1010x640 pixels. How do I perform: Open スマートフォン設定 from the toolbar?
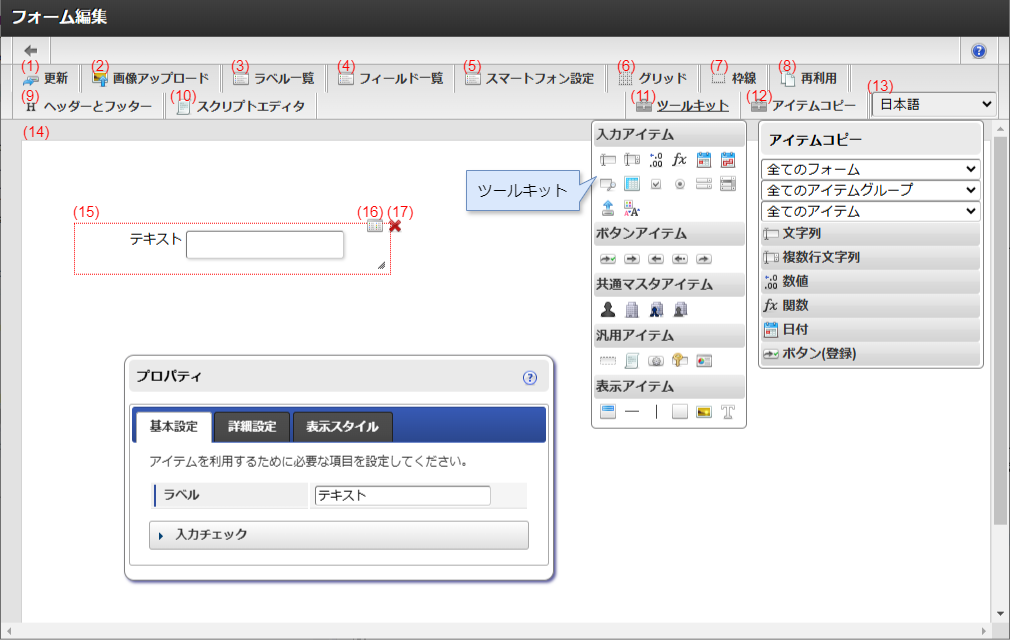(x=529, y=79)
